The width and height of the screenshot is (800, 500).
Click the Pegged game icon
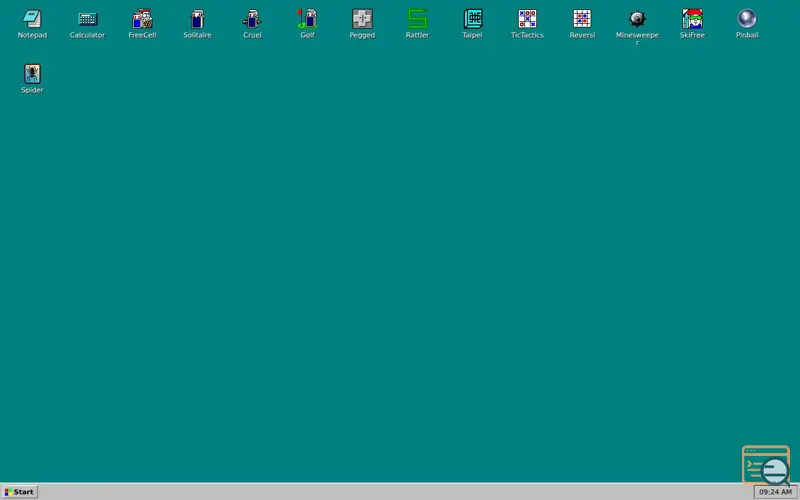pyautogui.click(x=362, y=19)
